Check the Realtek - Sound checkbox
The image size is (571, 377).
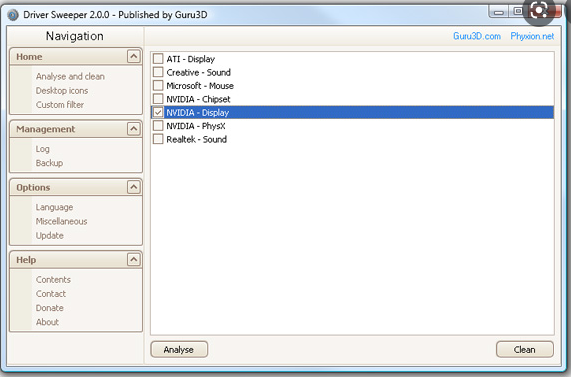pyautogui.click(x=158, y=139)
